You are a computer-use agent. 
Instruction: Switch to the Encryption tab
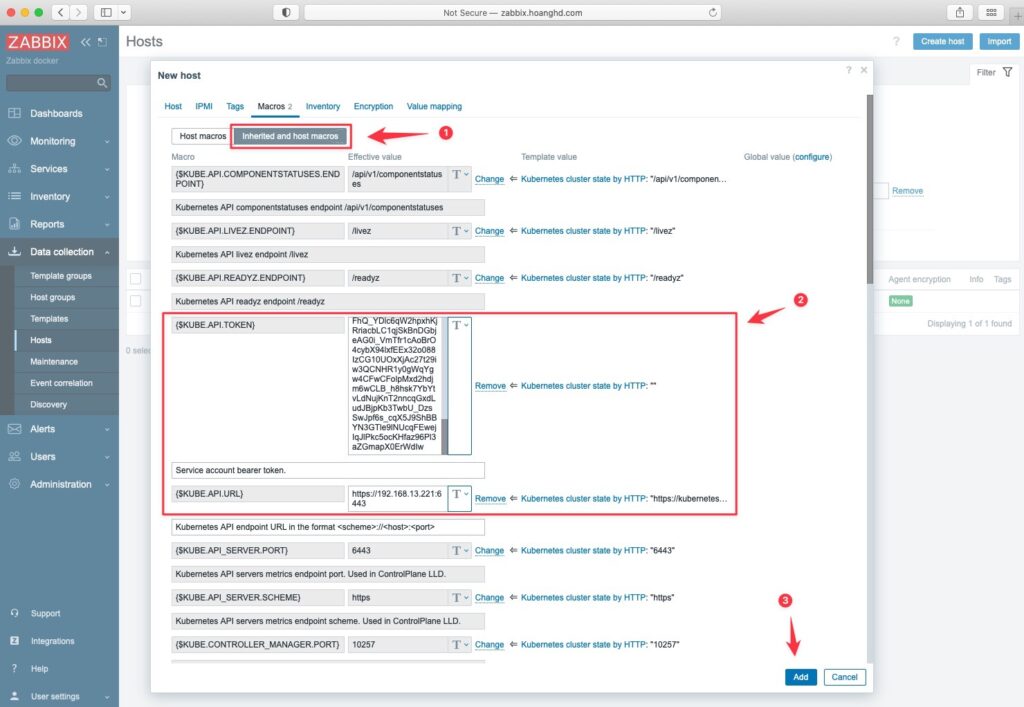(373, 106)
